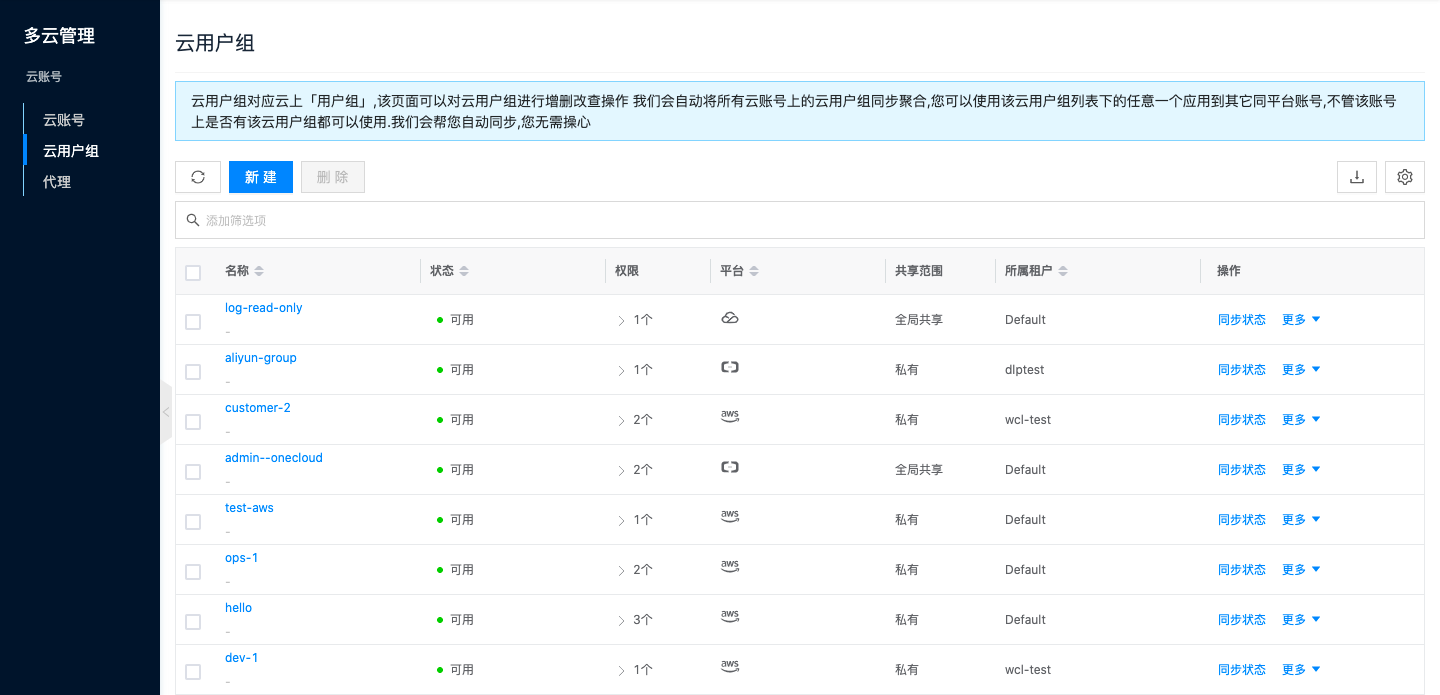Expand permissions 3个 in hello row

pos(635,620)
